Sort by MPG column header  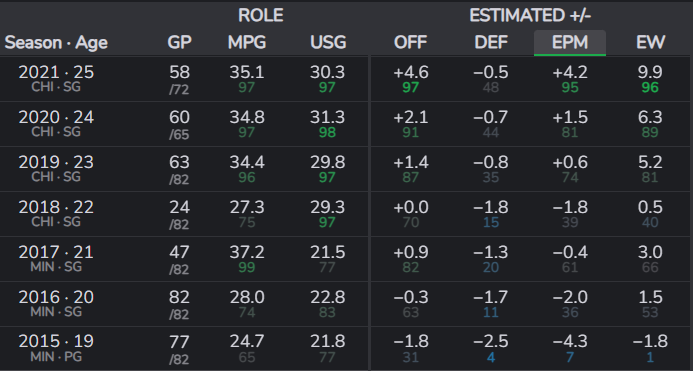pyautogui.click(x=247, y=42)
